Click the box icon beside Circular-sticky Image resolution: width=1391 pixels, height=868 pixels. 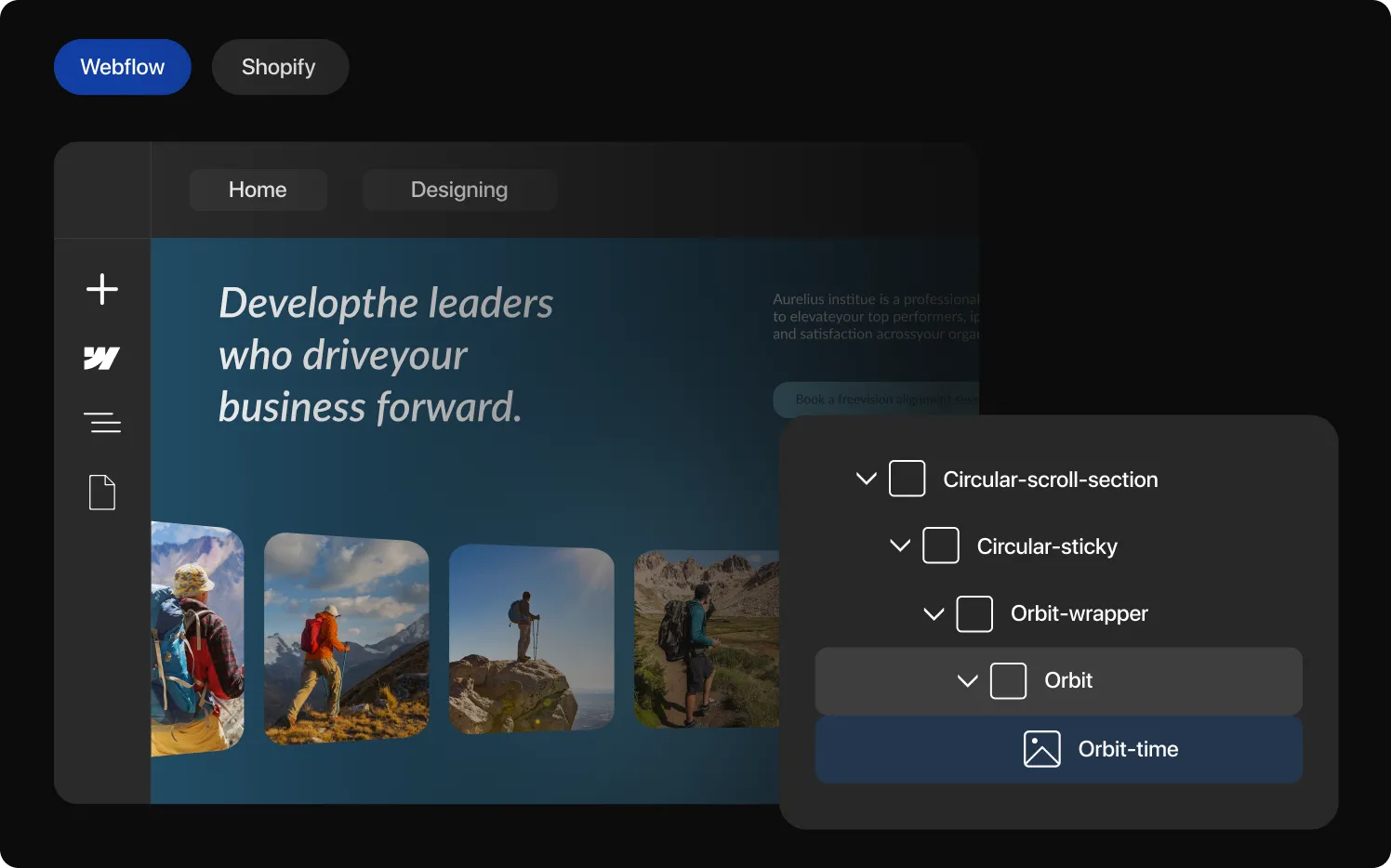(941, 546)
